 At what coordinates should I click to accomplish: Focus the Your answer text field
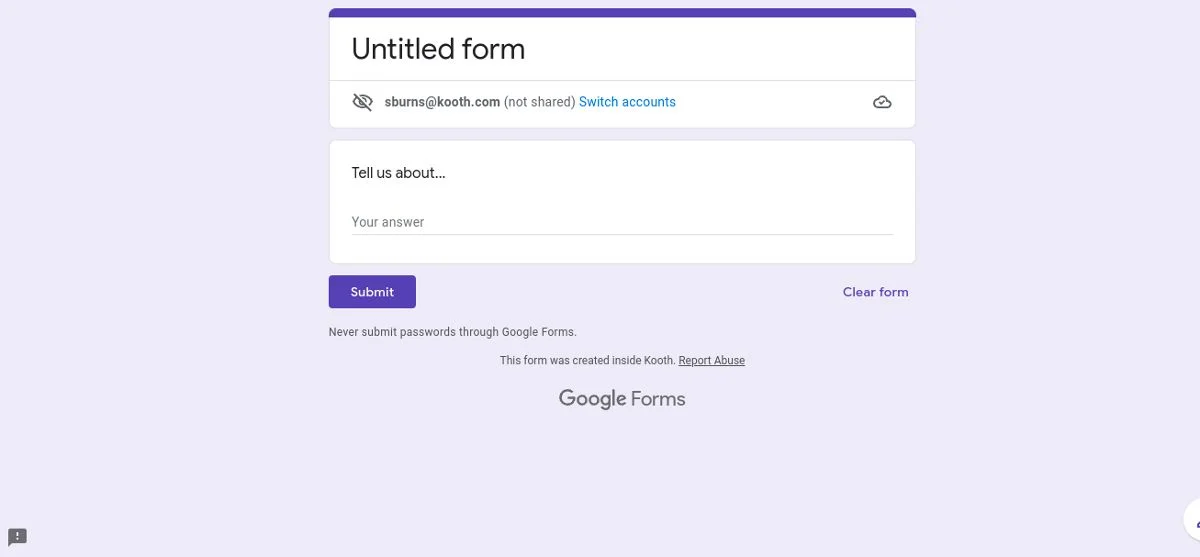coord(621,222)
